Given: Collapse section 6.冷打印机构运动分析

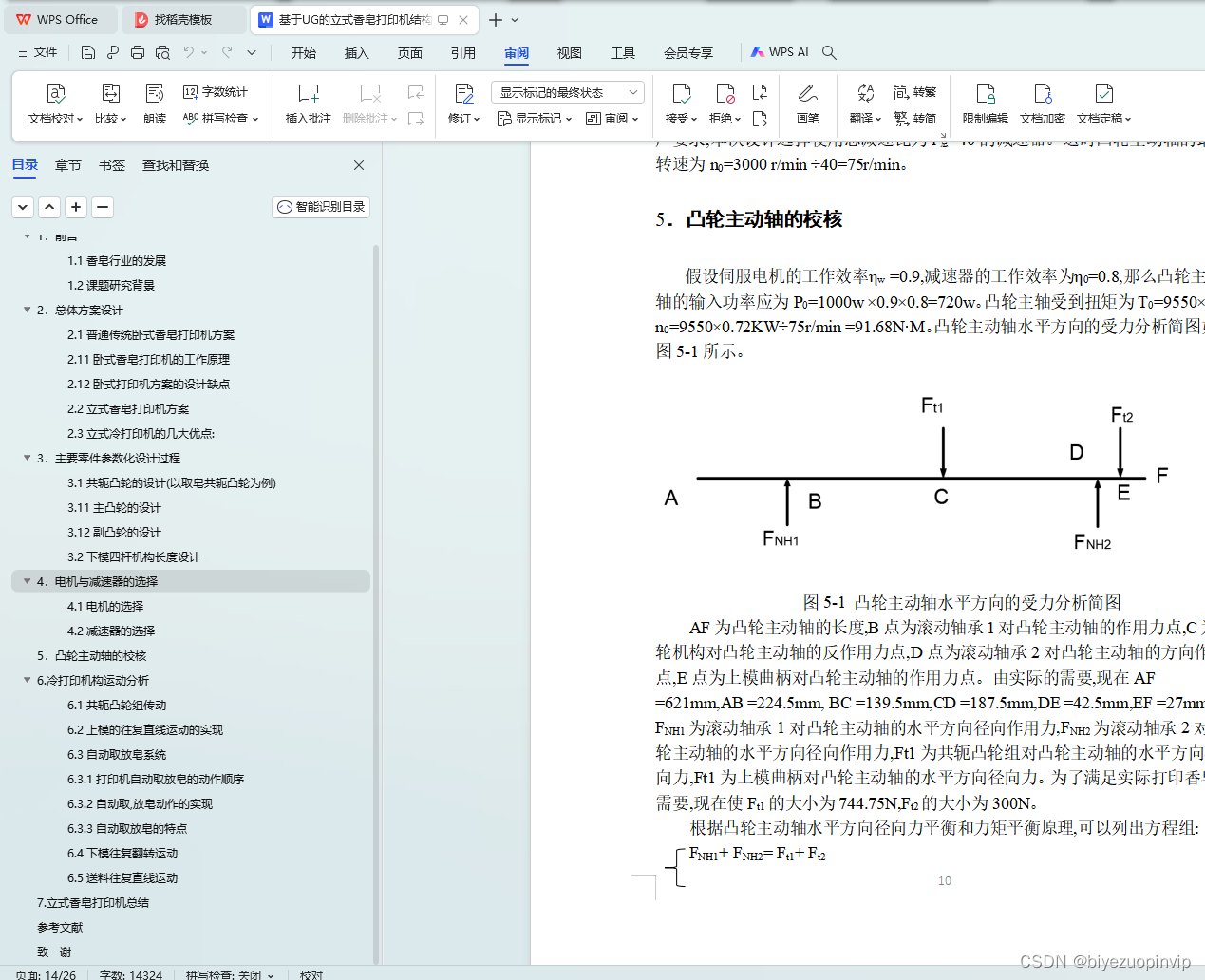Looking at the screenshot, I should pos(27,680).
